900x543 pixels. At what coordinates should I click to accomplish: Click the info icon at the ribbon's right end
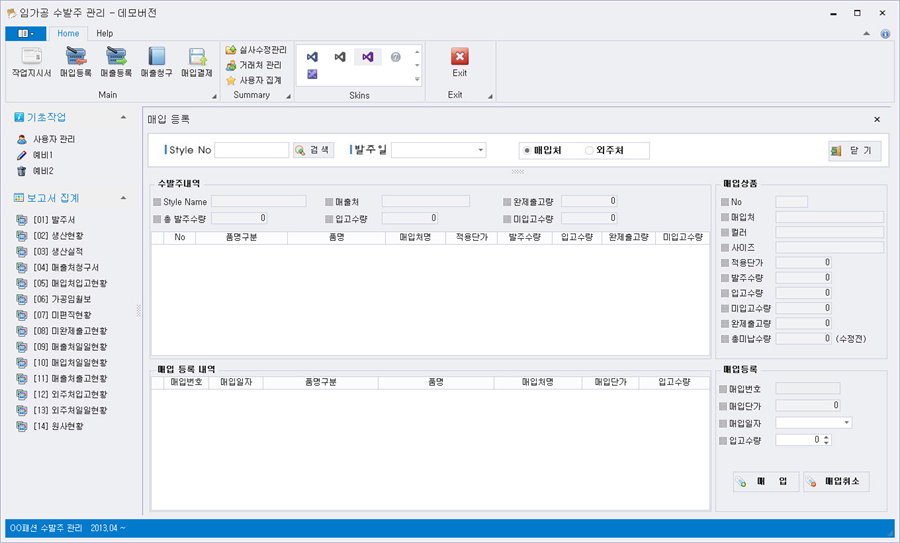pyautogui.click(x=885, y=34)
